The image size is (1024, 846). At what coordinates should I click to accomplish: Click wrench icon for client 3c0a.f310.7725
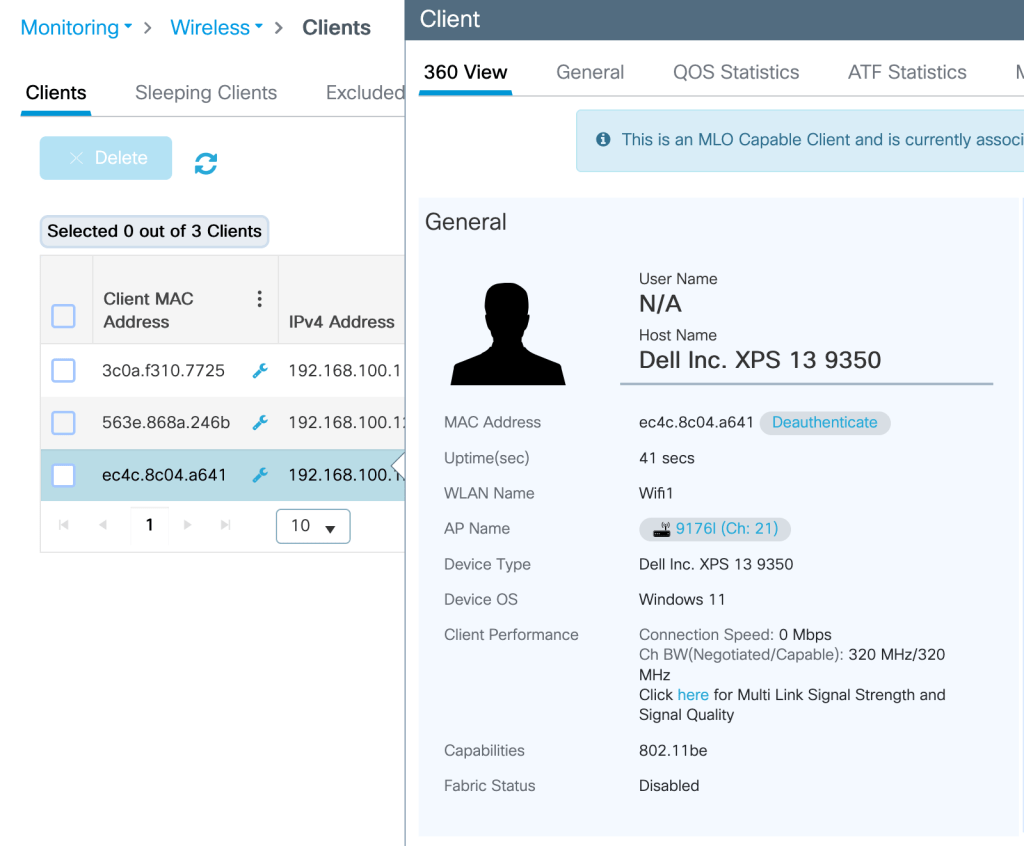tap(260, 371)
